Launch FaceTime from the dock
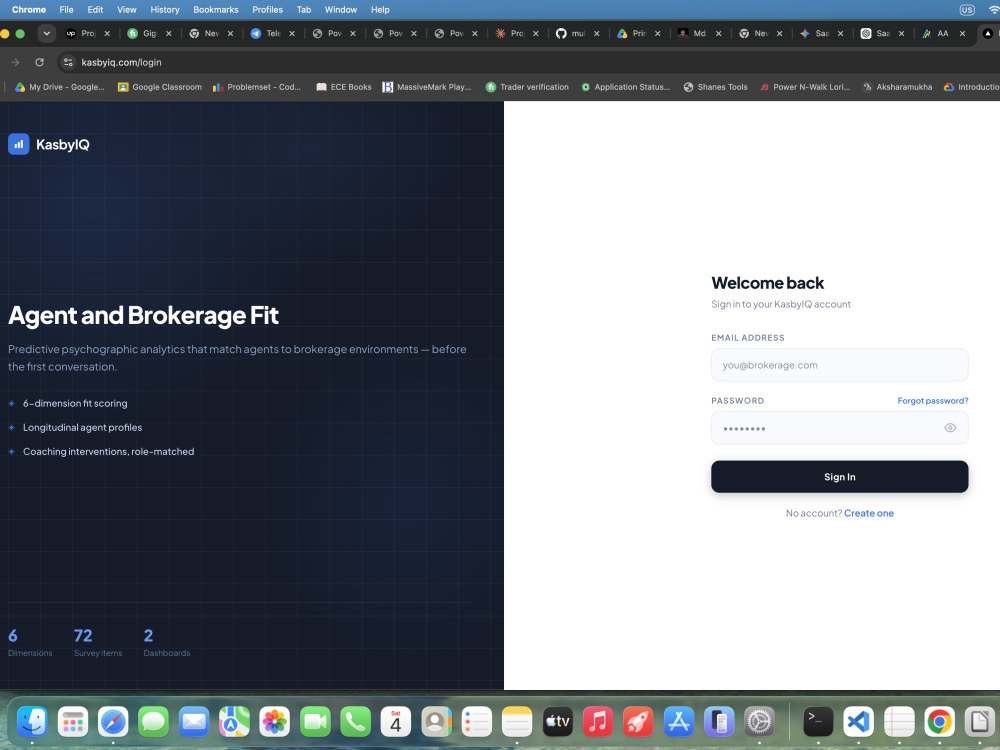Image resolution: width=1000 pixels, height=750 pixels. coord(315,722)
